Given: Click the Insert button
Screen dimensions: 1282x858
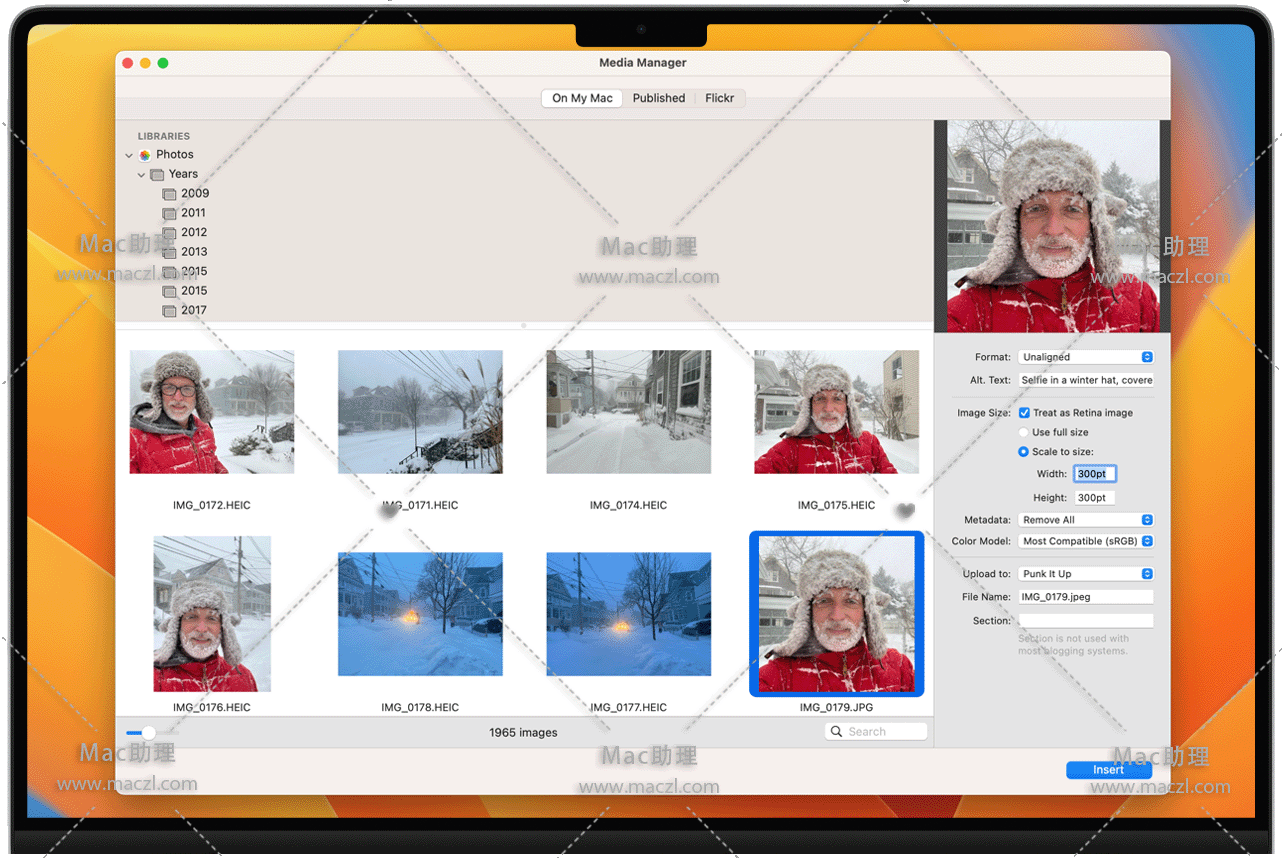Looking at the screenshot, I should coord(1108,770).
